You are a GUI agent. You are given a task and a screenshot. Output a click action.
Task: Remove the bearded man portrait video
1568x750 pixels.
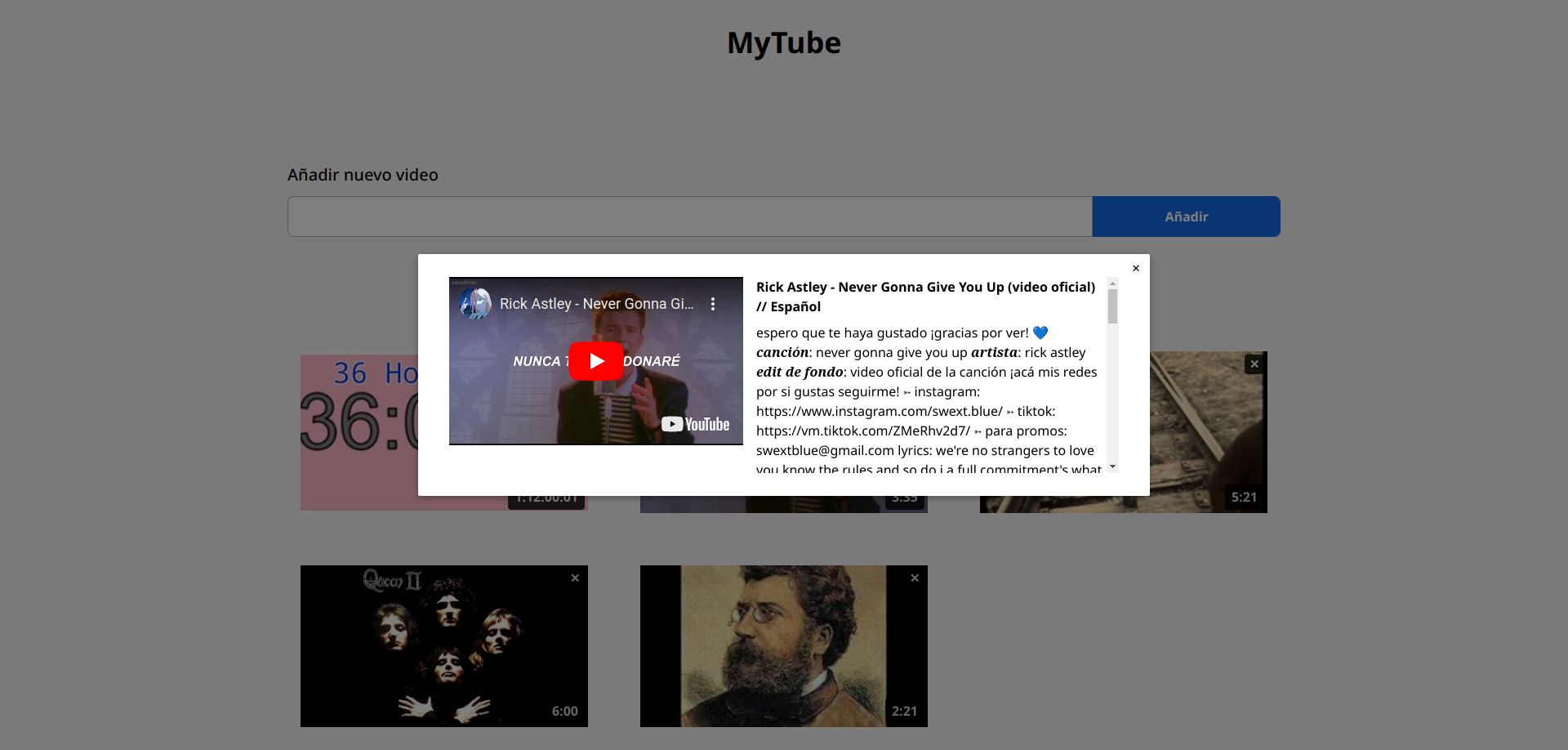(x=915, y=578)
